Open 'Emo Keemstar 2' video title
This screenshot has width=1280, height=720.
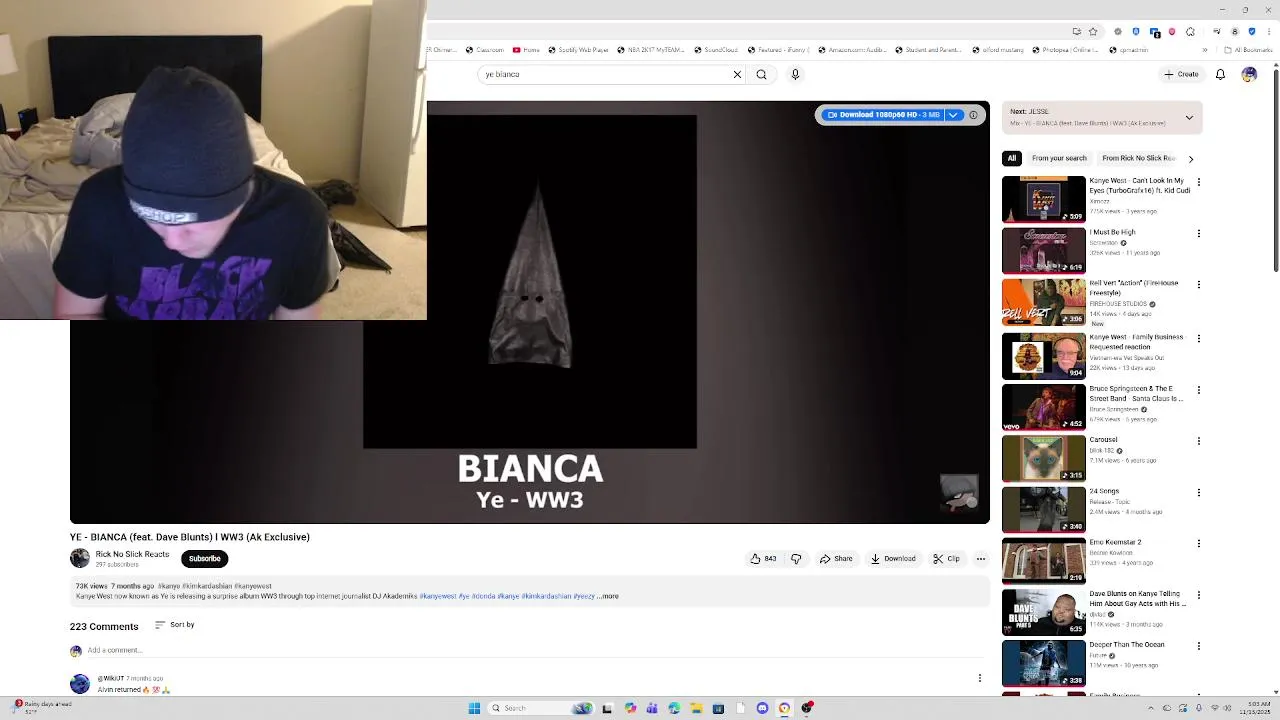pos(1115,542)
